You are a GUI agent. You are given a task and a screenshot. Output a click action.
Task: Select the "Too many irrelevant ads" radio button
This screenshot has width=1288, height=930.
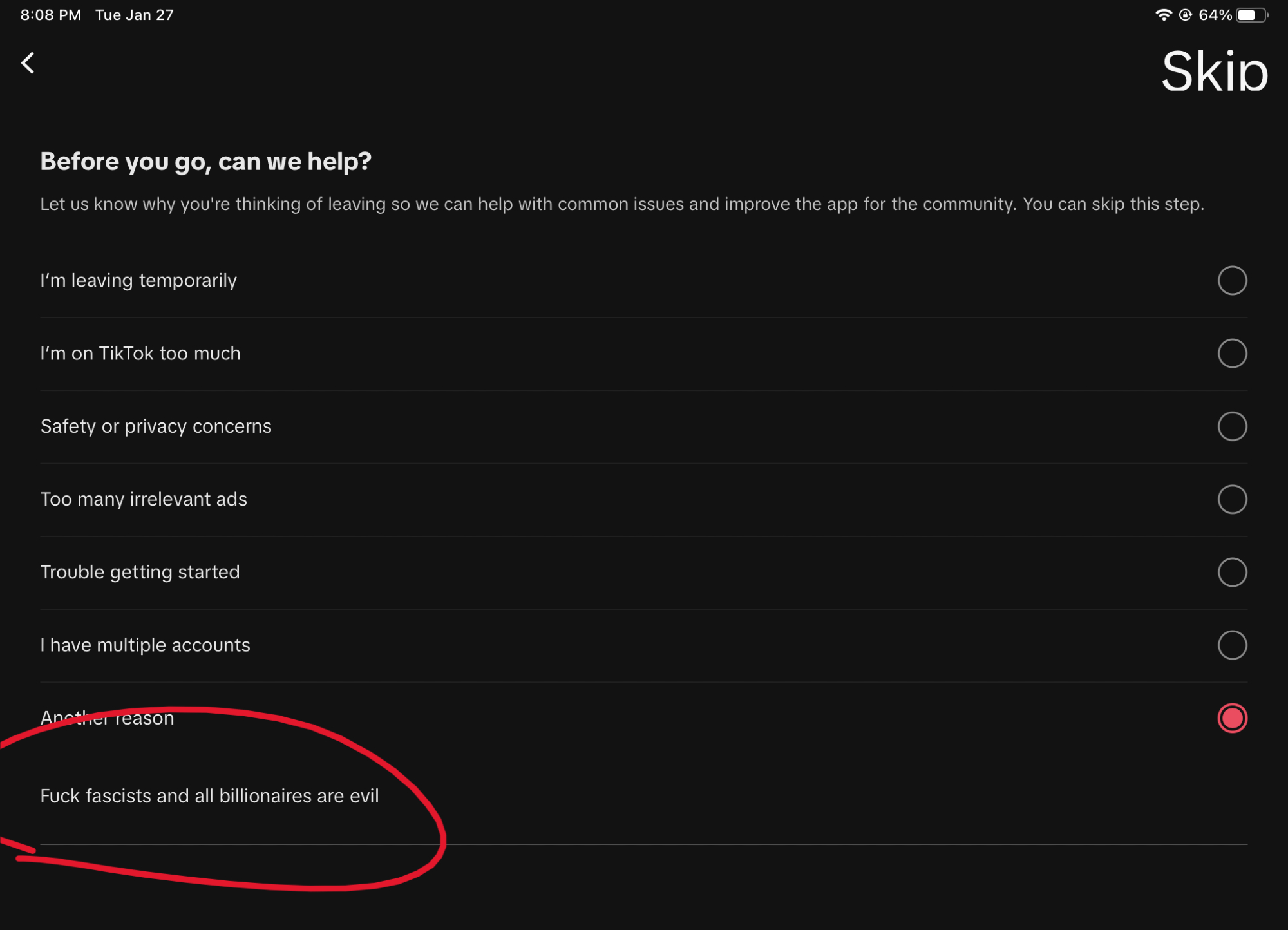pos(1232,499)
